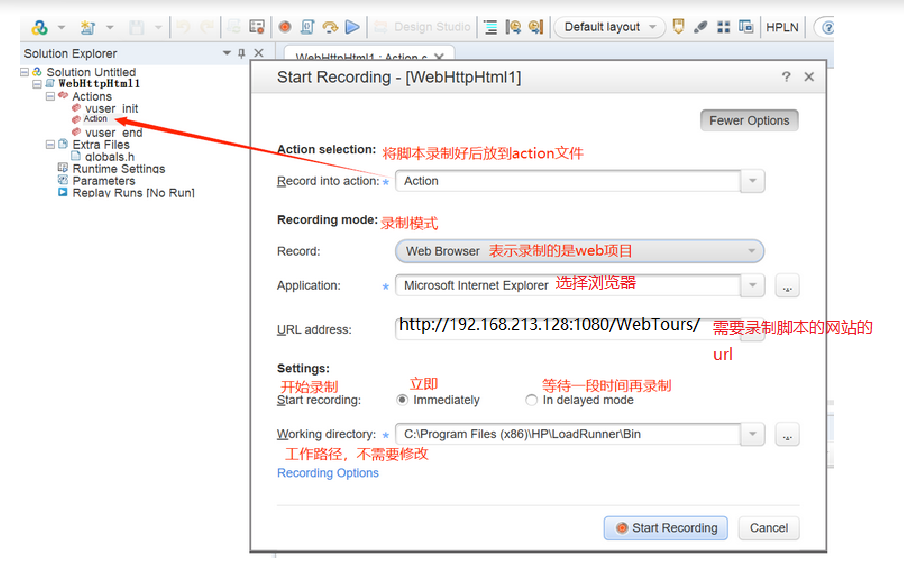This screenshot has height=564, width=904.
Task: Click the Solution Untitled root node label
Action: pyautogui.click(x=91, y=72)
